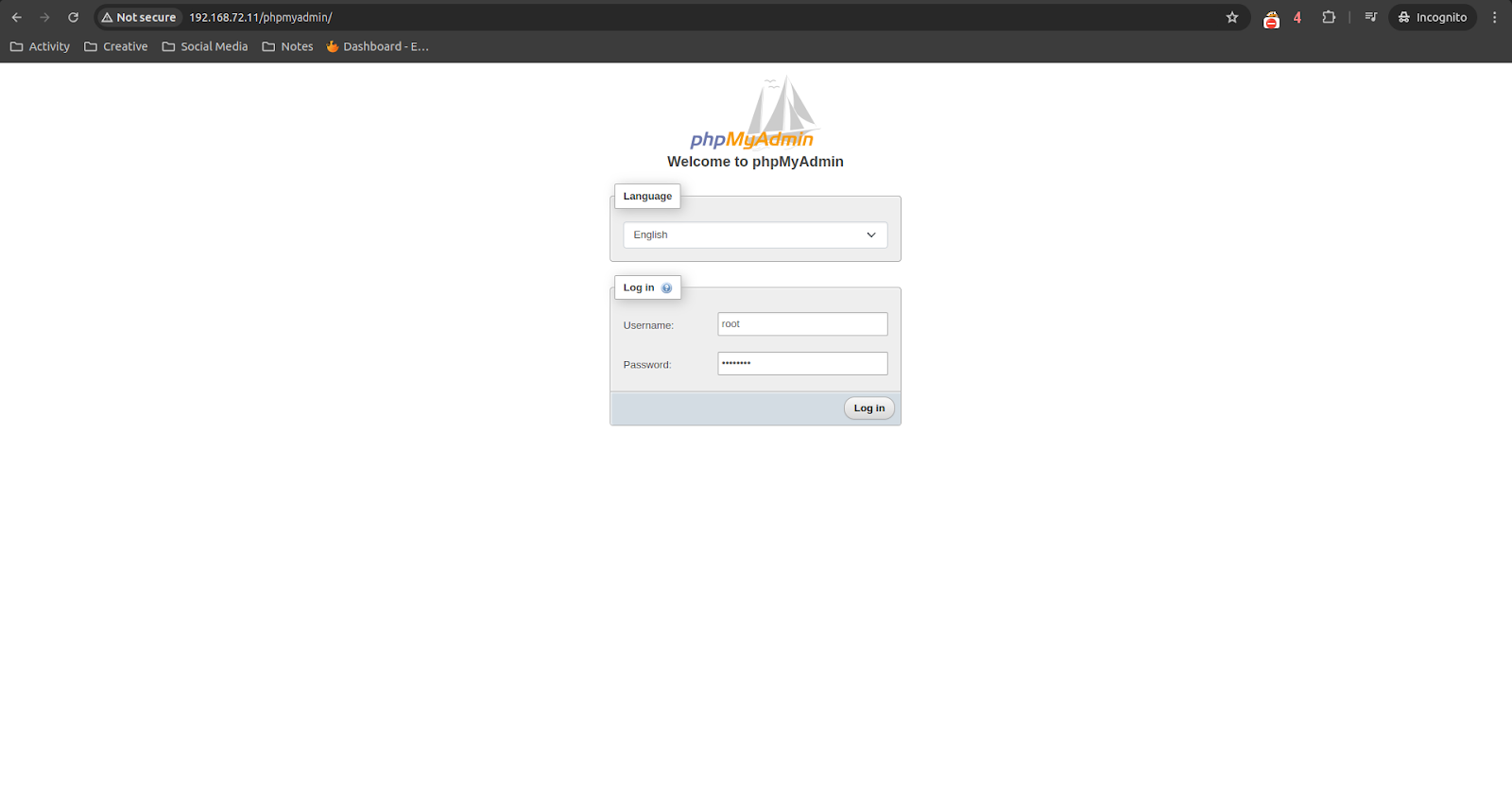Focus the Username field
The width and height of the screenshot is (1512, 798).
802,323
